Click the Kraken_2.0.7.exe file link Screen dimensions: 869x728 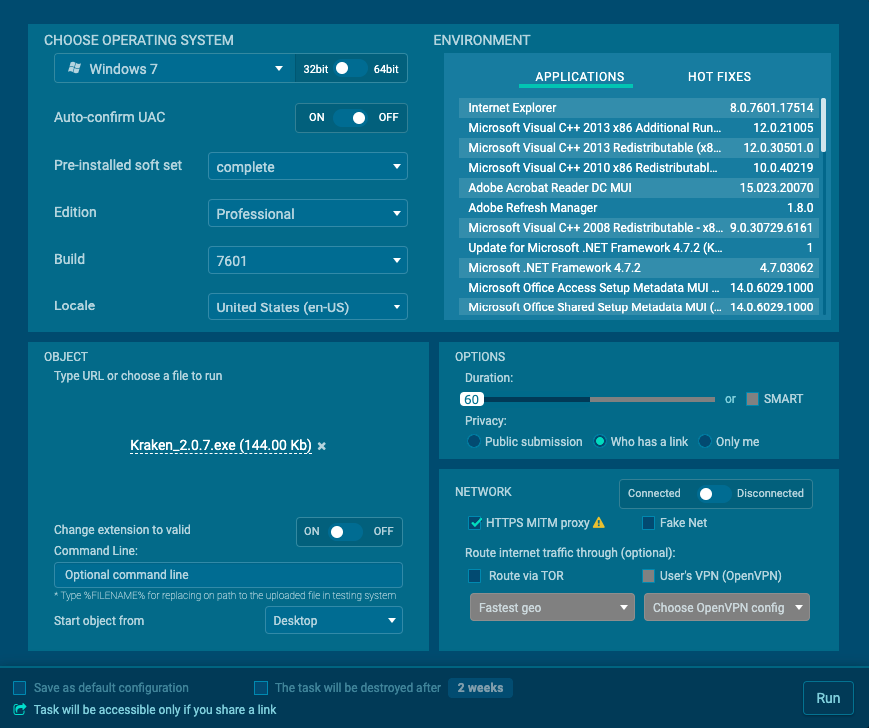point(221,445)
